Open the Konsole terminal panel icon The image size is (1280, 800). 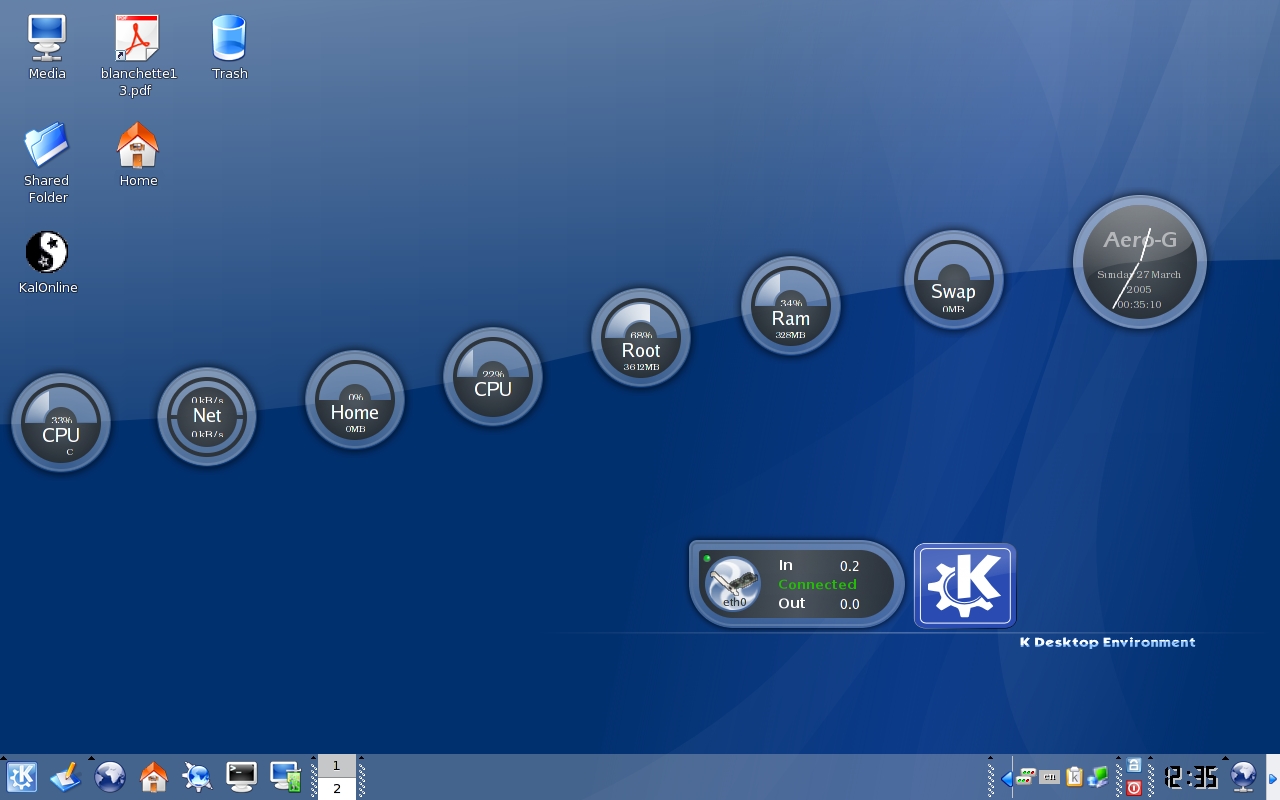click(x=241, y=777)
